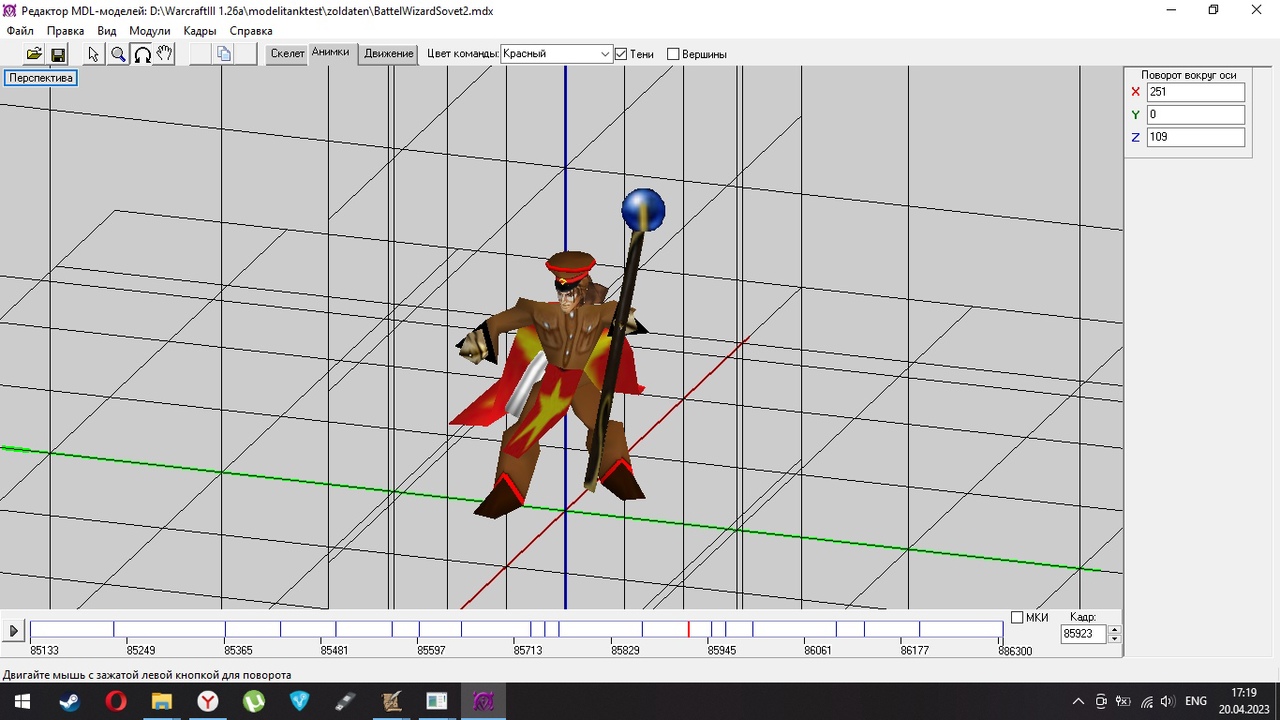Viewport: 1280px width, 720px height.
Task: Switch to the Анимки tab
Action: [330, 53]
